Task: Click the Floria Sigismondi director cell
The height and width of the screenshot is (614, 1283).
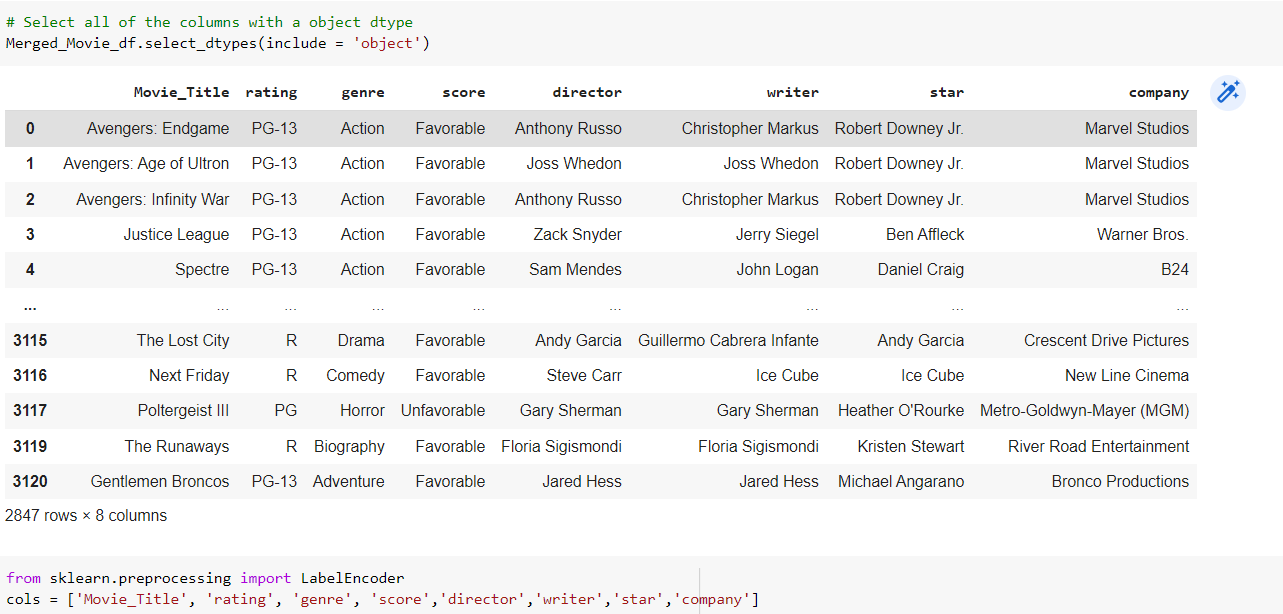Action: point(561,446)
